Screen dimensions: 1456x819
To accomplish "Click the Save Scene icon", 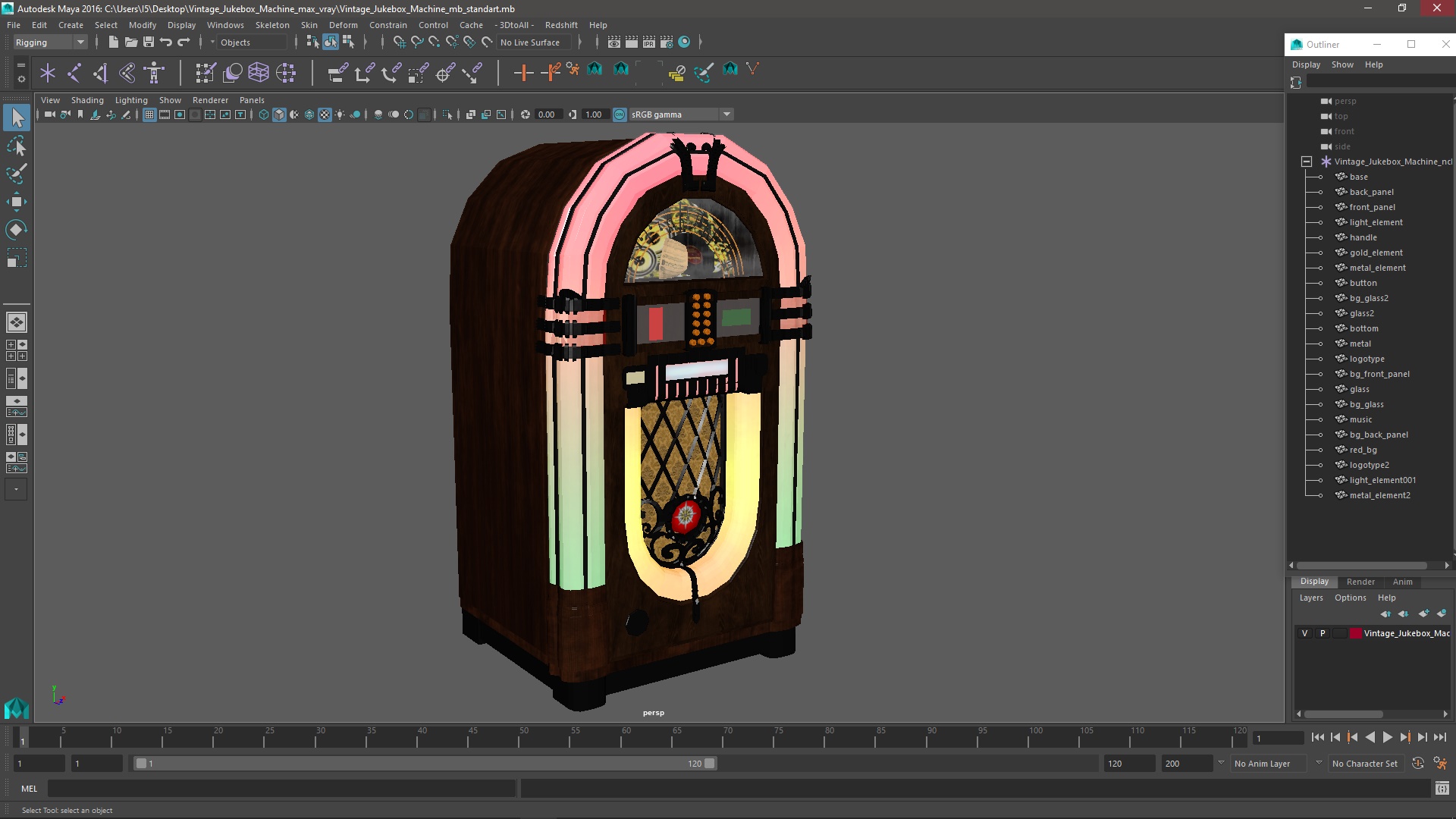I will pos(149,42).
